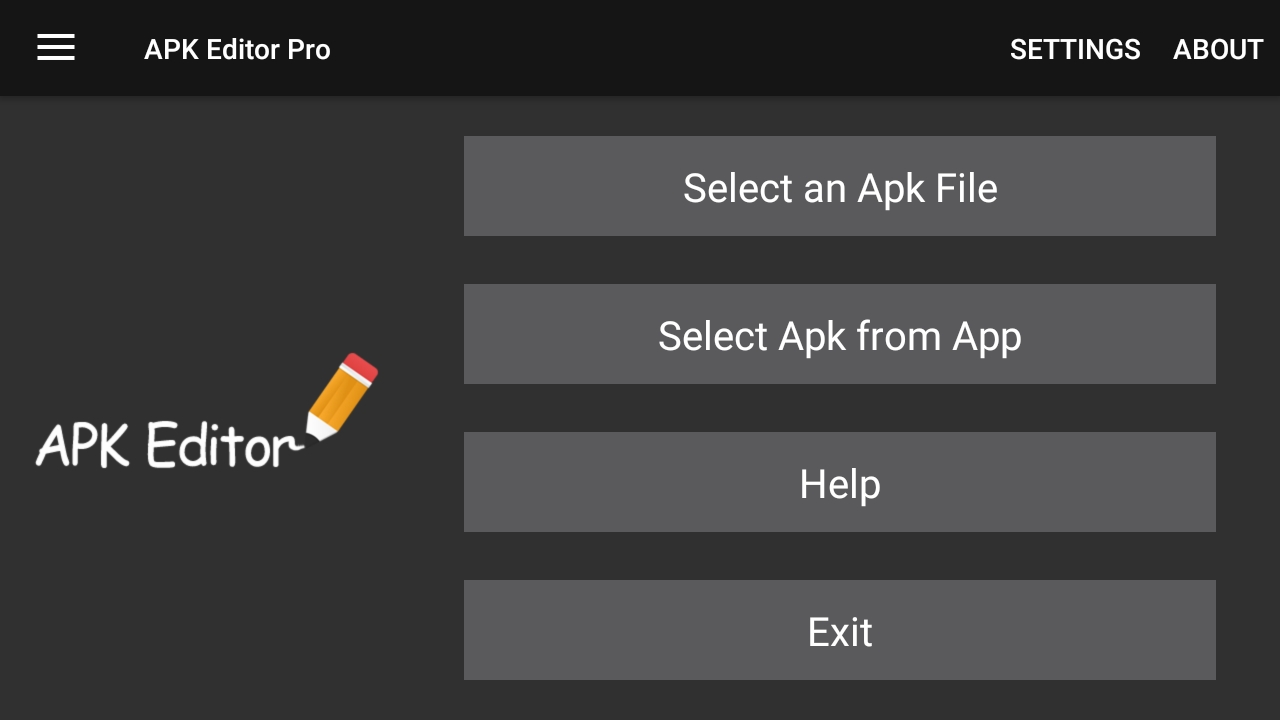Open the Help button

point(840,482)
